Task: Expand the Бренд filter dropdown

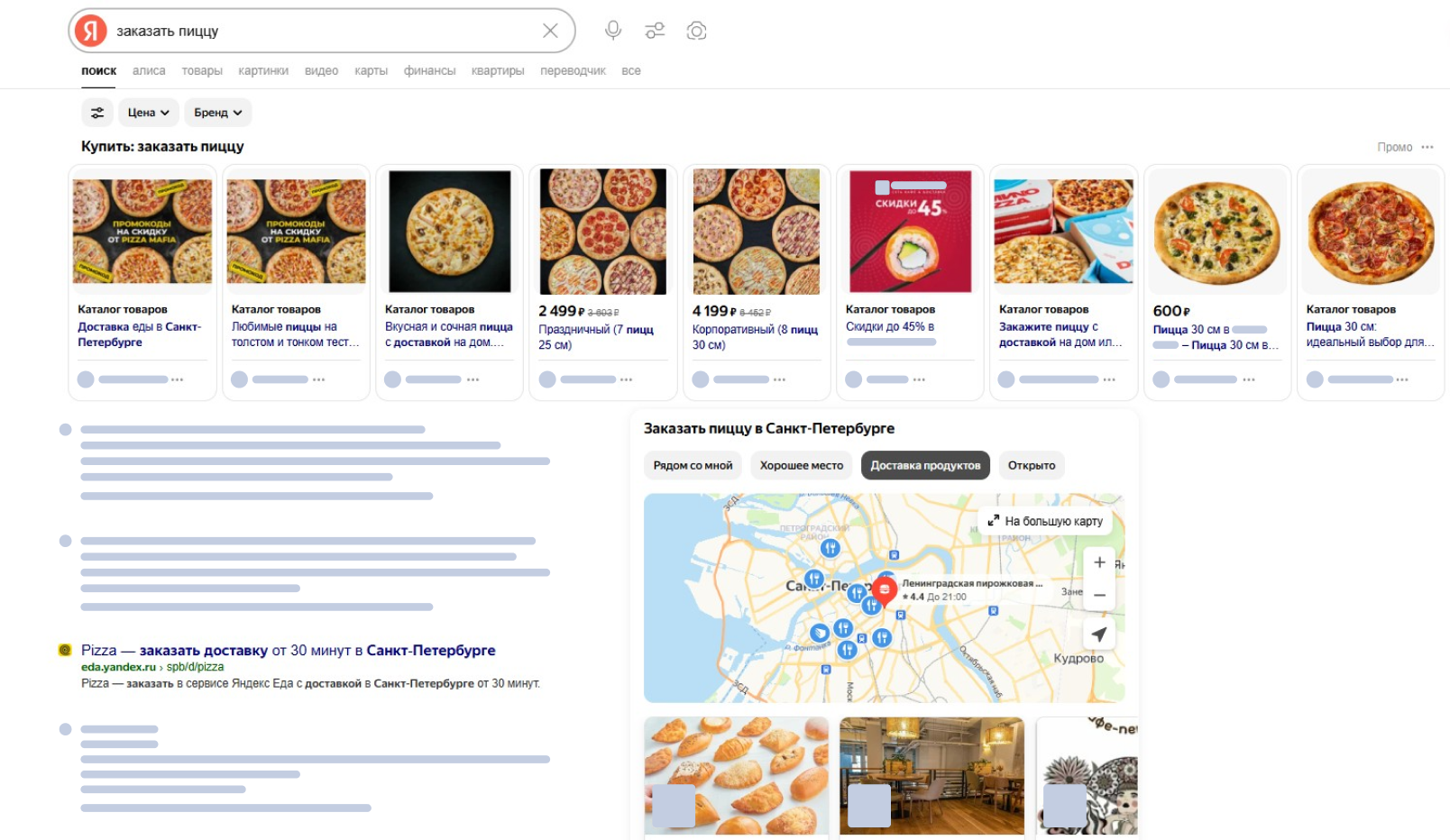Action: pos(218,113)
